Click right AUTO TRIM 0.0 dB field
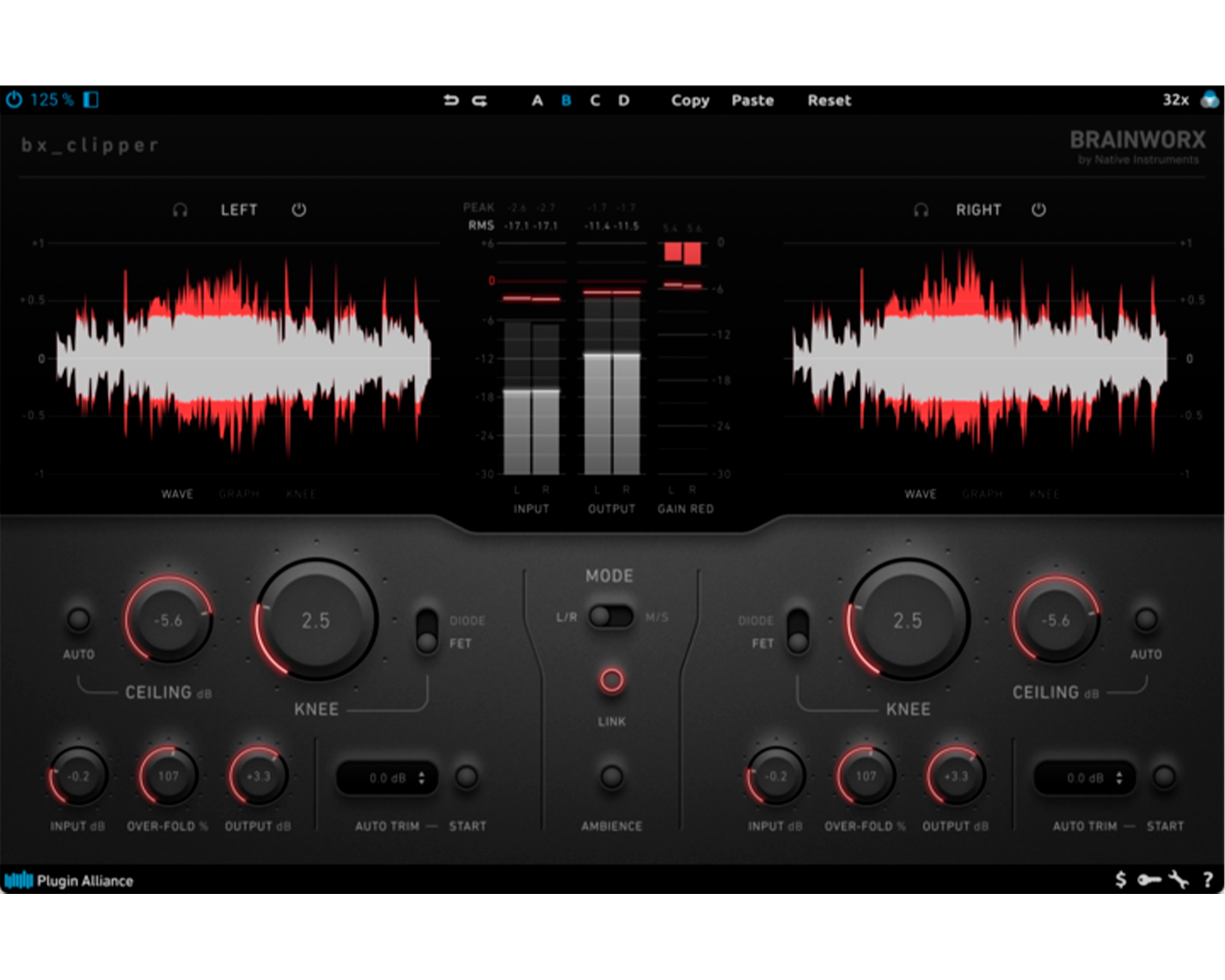Screen dimensions: 1225x980 [1085, 778]
